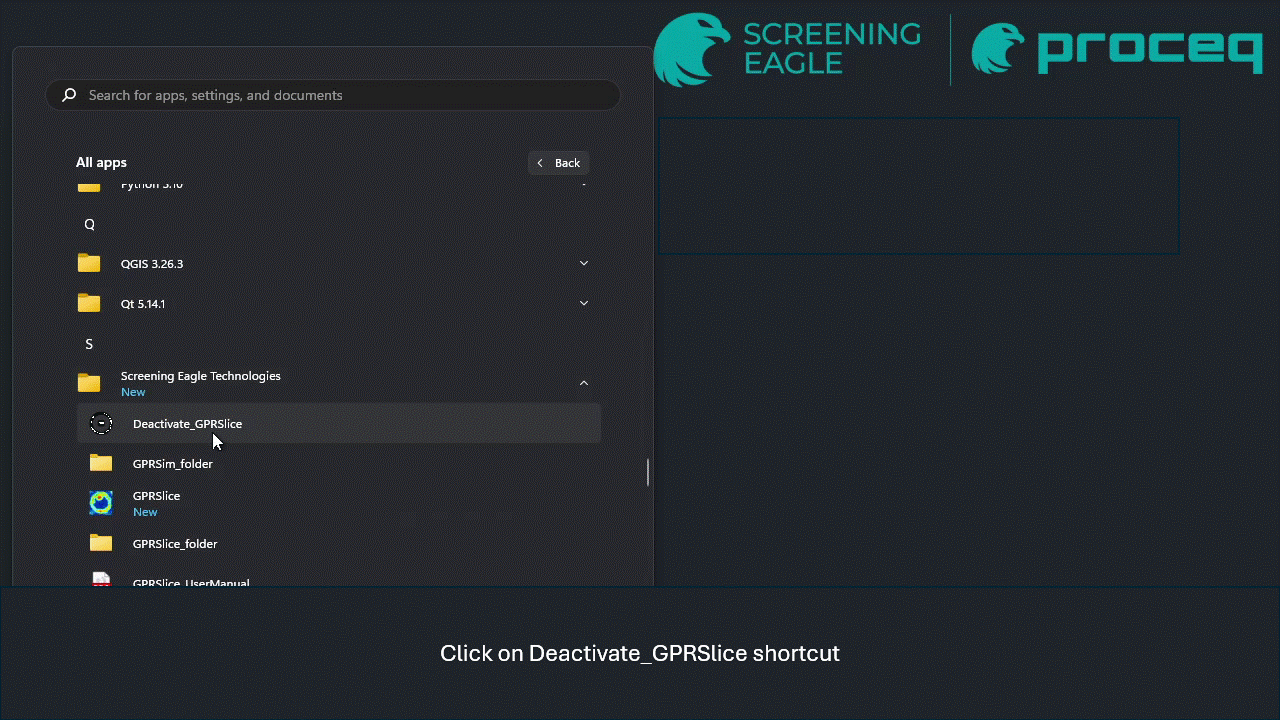Image resolution: width=1280 pixels, height=720 pixels.
Task: Open the GPRSim_folder folder icon
Action: pyautogui.click(x=101, y=463)
